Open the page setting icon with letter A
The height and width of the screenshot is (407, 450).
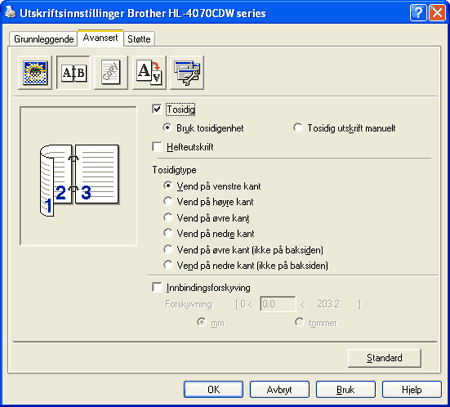(x=149, y=72)
